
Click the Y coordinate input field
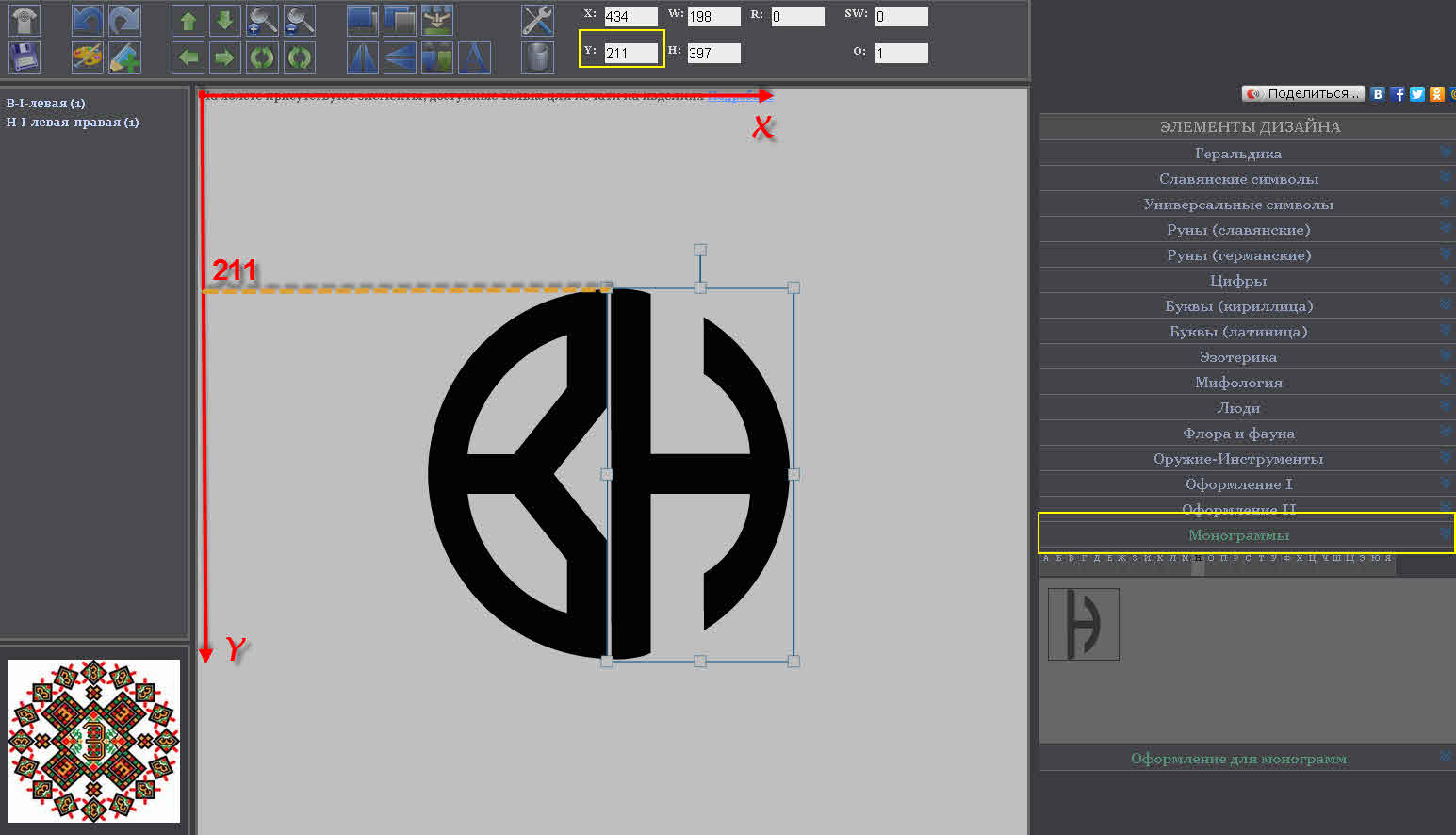point(630,54)
